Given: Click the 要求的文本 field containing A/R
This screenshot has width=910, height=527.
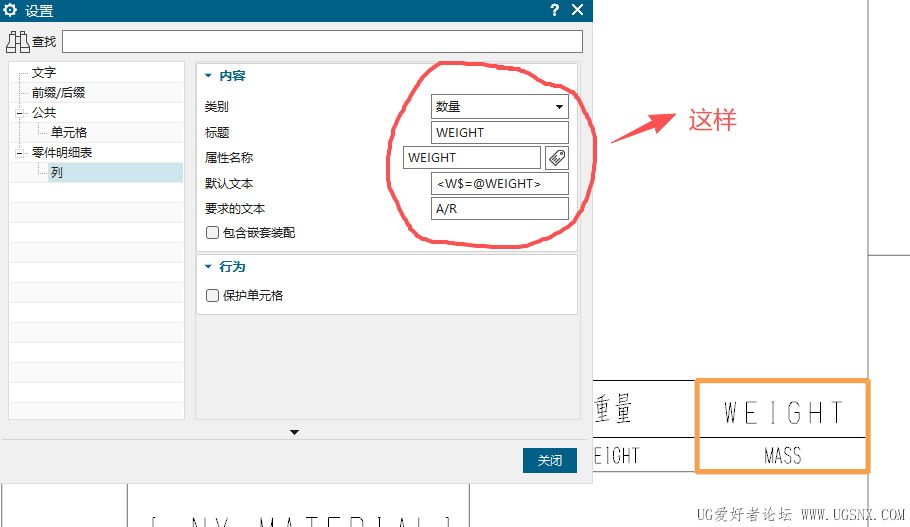Looking at the screenshot, I should 500,208.
